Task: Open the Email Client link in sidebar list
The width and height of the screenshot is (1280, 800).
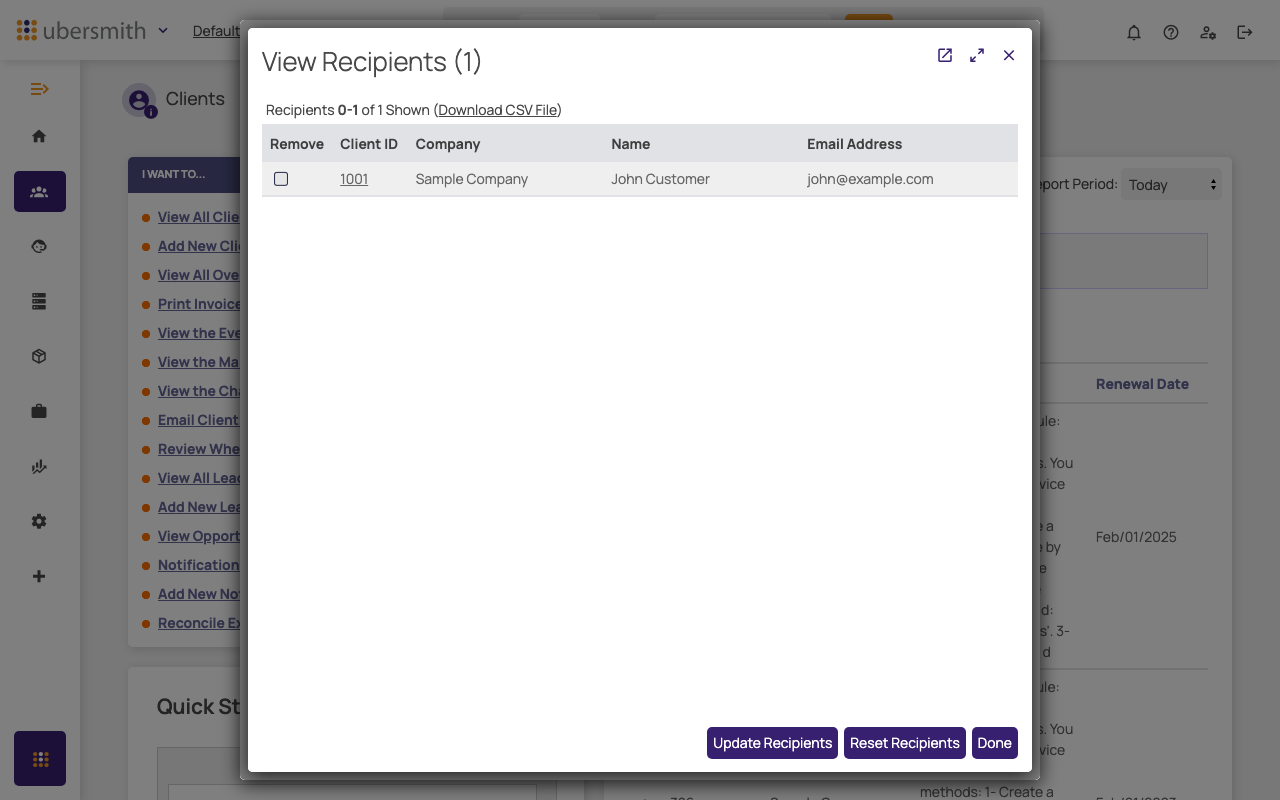Action: [x=198, y=420]
